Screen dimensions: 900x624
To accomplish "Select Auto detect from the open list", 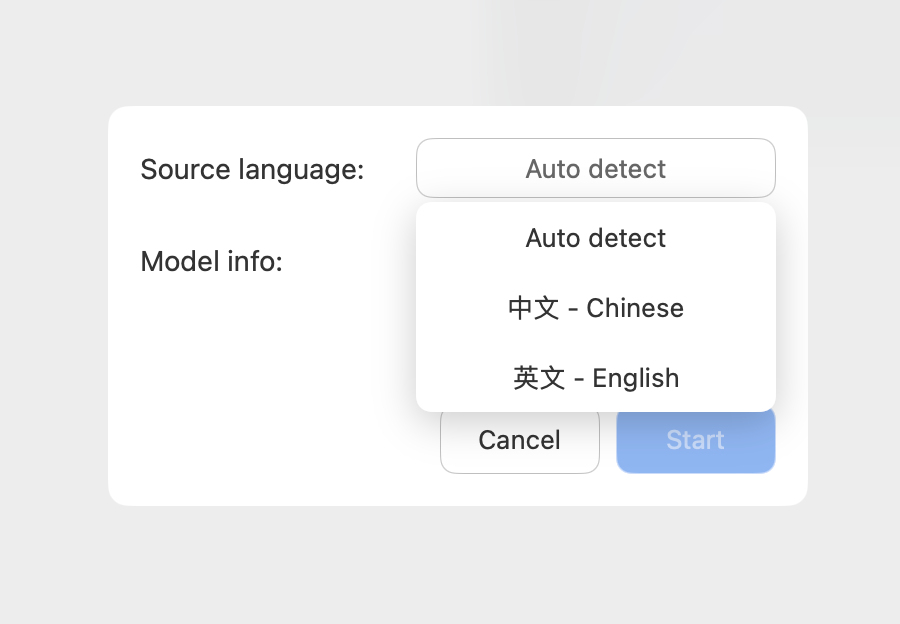I will 595,238.
